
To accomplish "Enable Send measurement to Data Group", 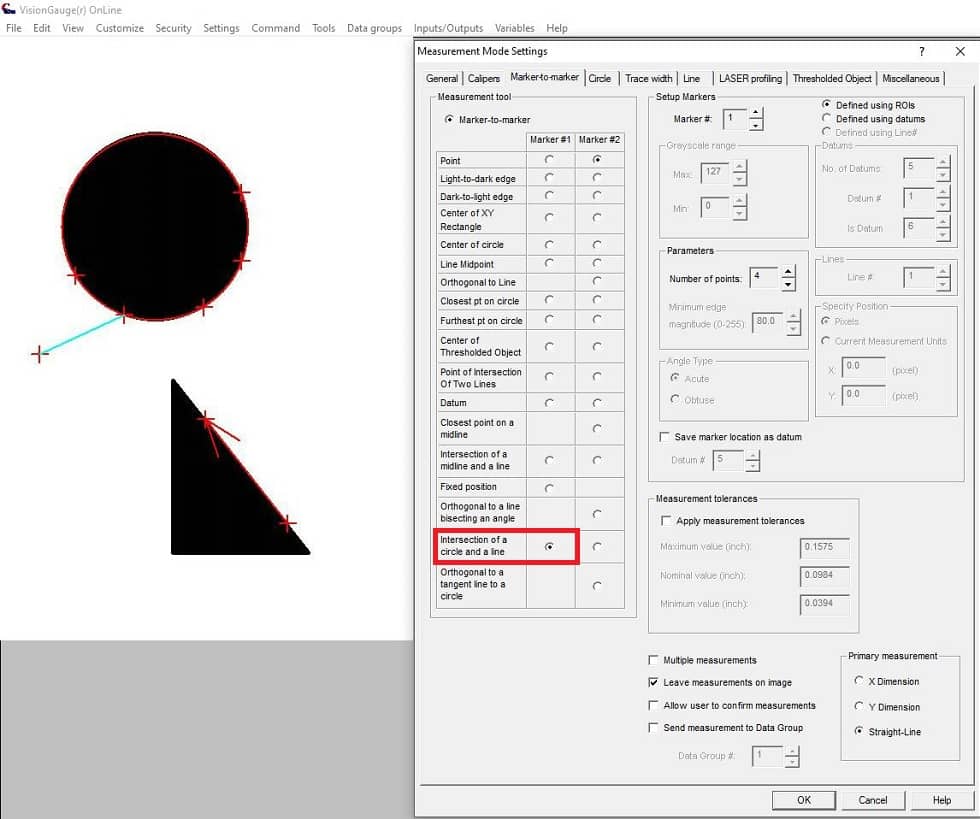I will (x=653, y=728).
